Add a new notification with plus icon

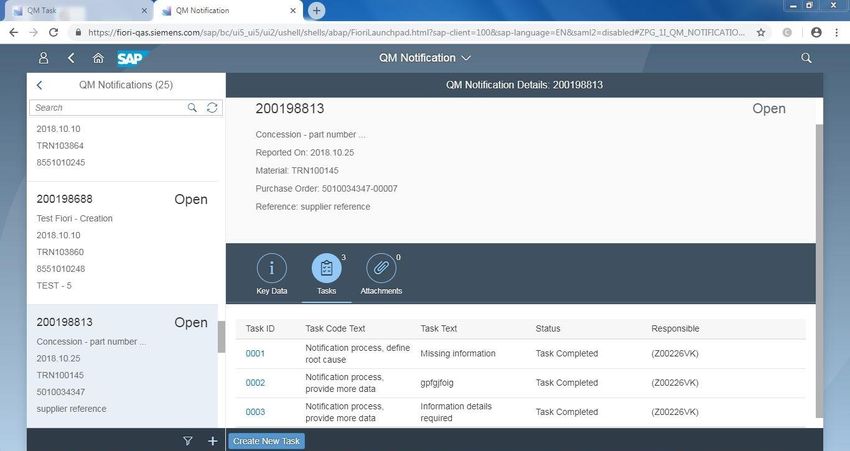212,441
